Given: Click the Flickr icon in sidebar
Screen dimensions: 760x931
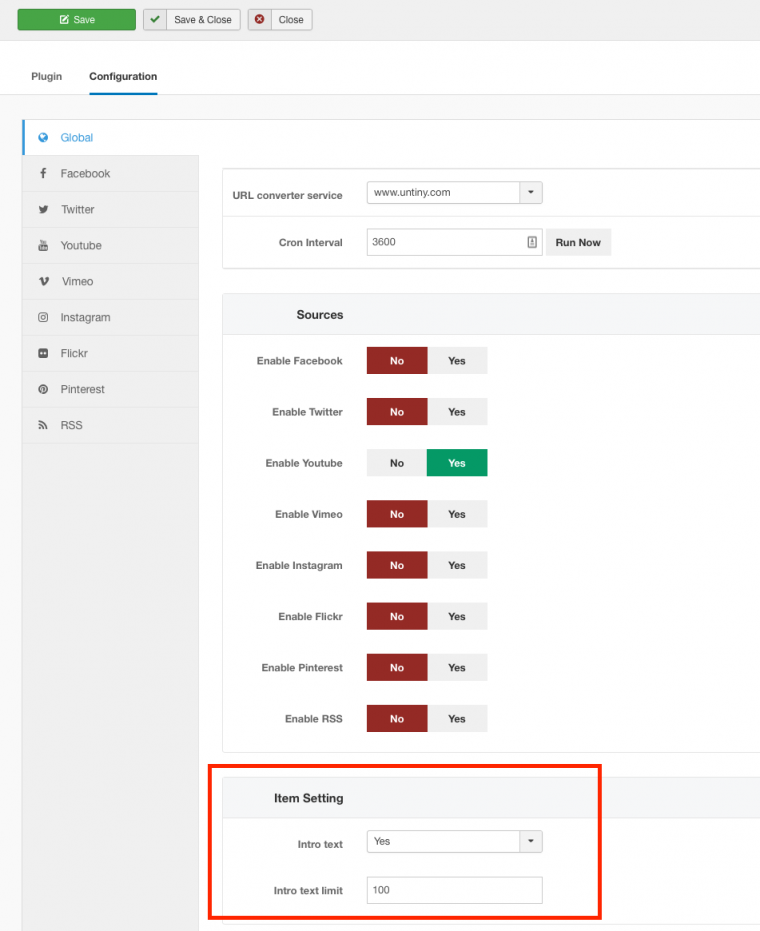Looking at the screenshot, I should tap(43, 353).
